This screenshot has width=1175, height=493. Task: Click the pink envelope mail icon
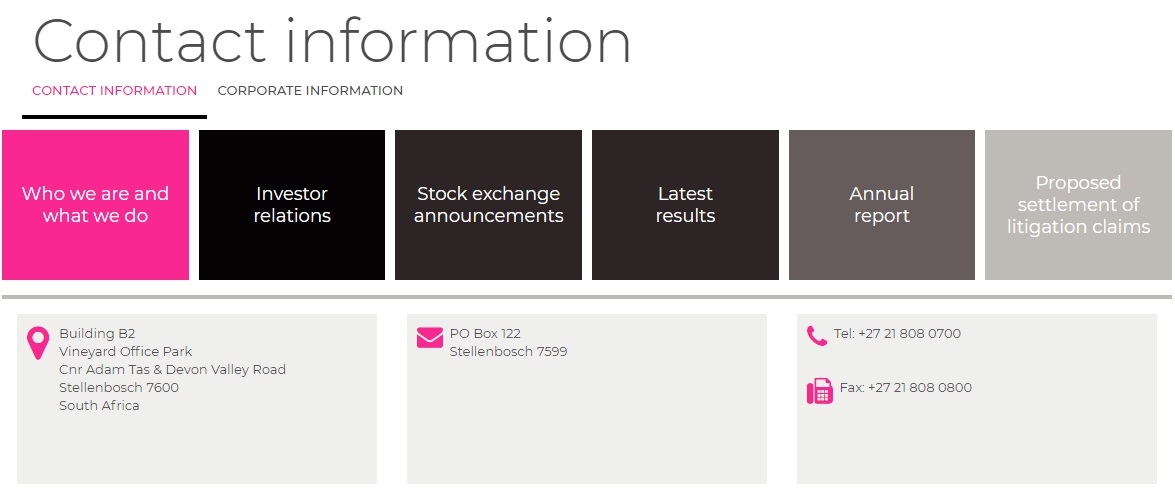429,338
